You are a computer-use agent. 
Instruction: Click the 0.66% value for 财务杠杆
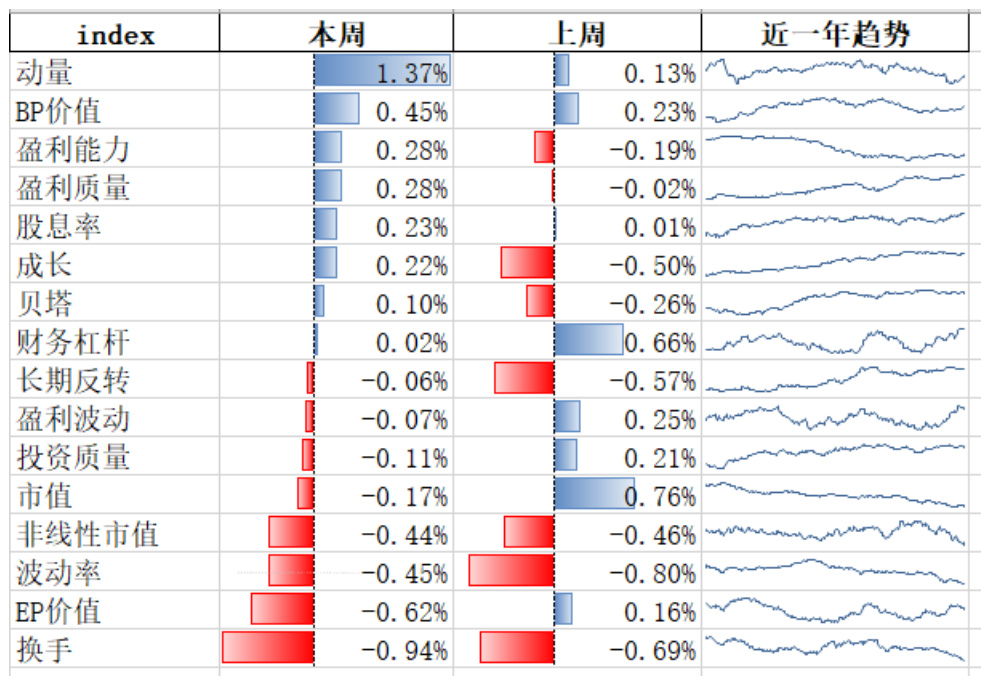click(x=660, y=343)
